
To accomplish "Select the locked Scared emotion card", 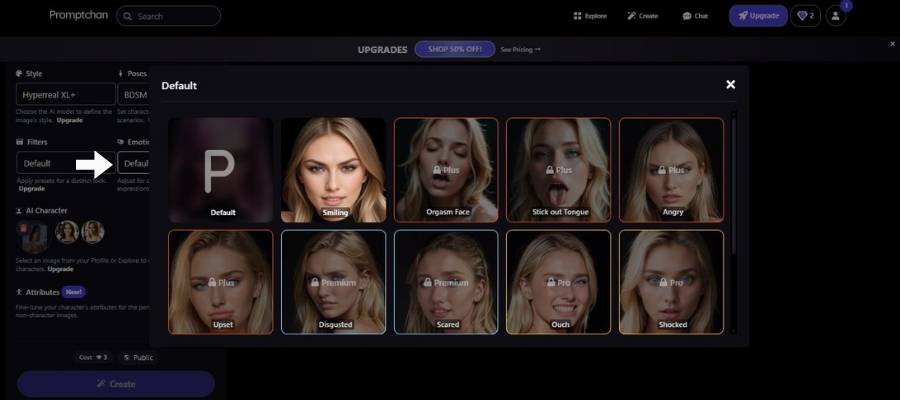I will [446, 282].
